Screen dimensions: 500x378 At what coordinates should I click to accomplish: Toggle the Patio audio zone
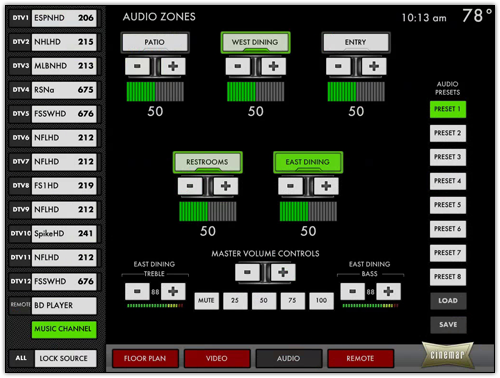[155, 42]
